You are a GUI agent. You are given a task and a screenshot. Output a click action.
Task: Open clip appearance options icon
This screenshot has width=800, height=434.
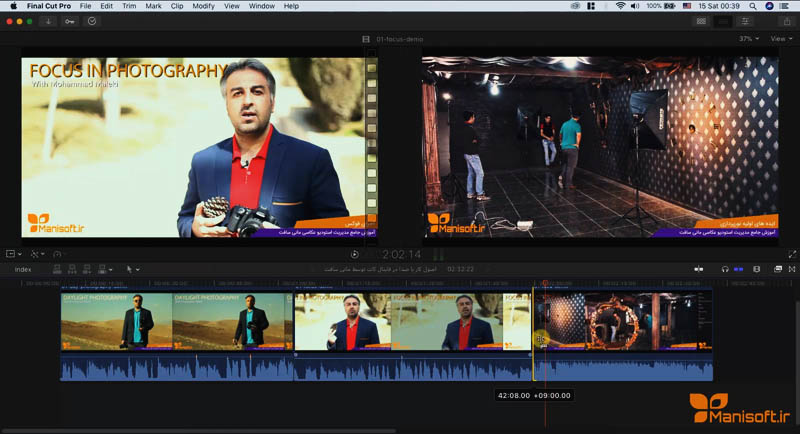pyautogui.click(x=778, y=269)
